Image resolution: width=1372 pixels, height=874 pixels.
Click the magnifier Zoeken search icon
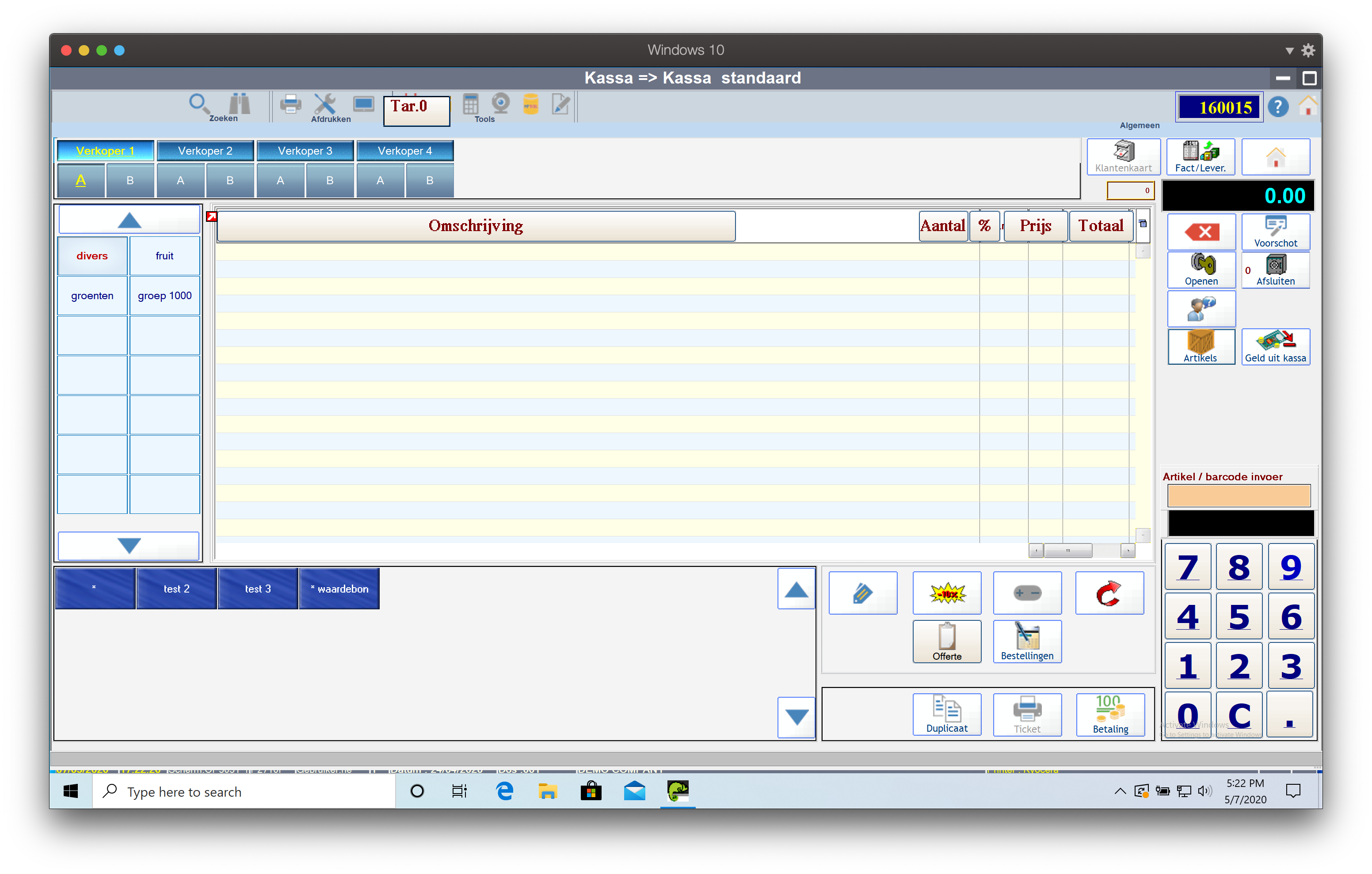coord(198,104)
